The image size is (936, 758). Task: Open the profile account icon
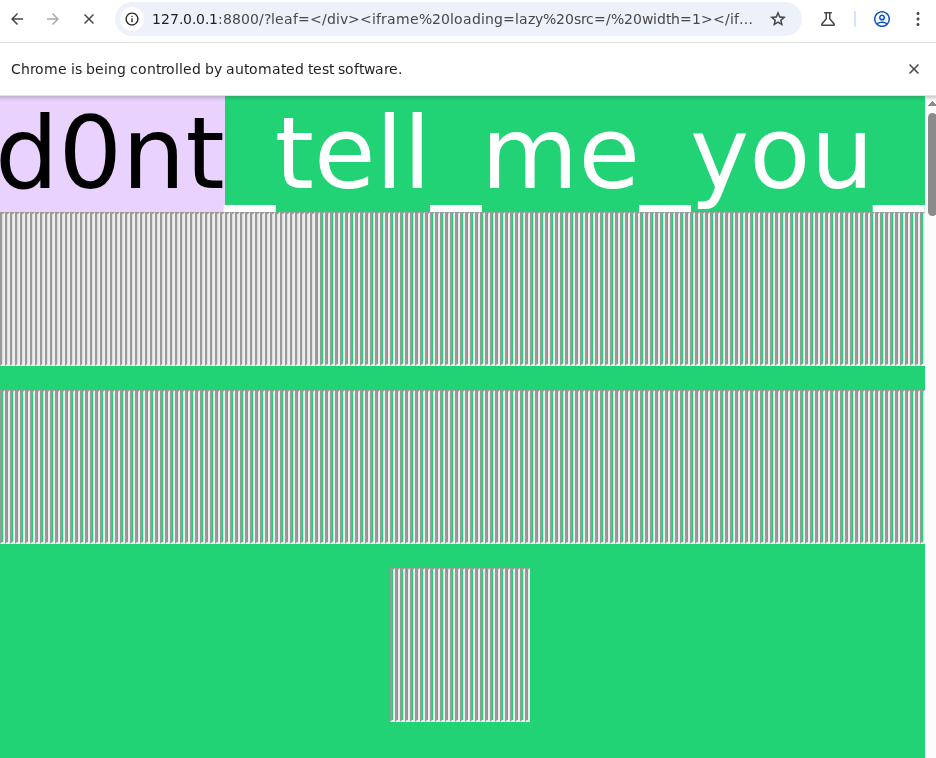coord(882,19)
